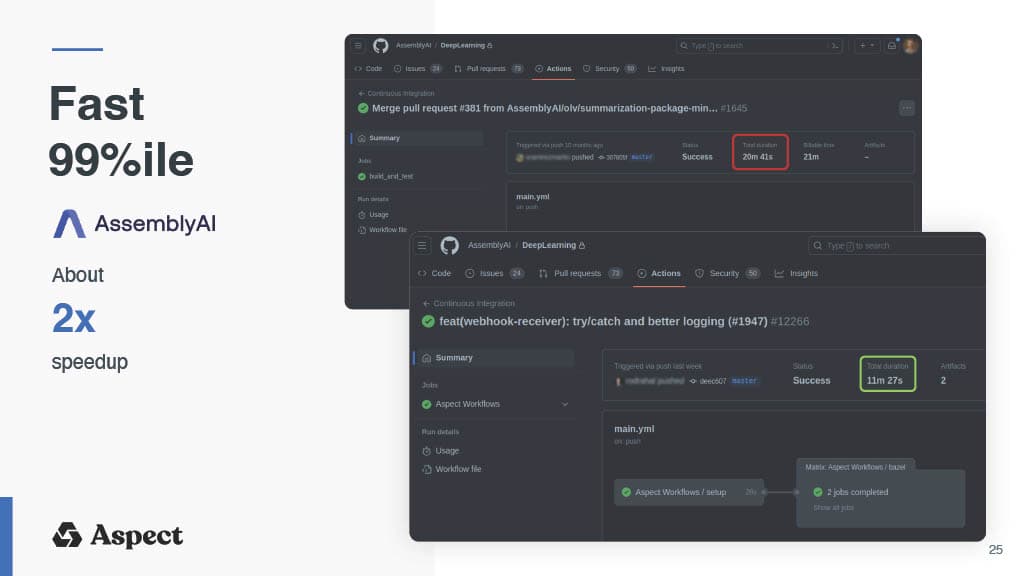The image size is (1024, 576).
Task: Open Security tab in back window
Action: pos(609,69)
